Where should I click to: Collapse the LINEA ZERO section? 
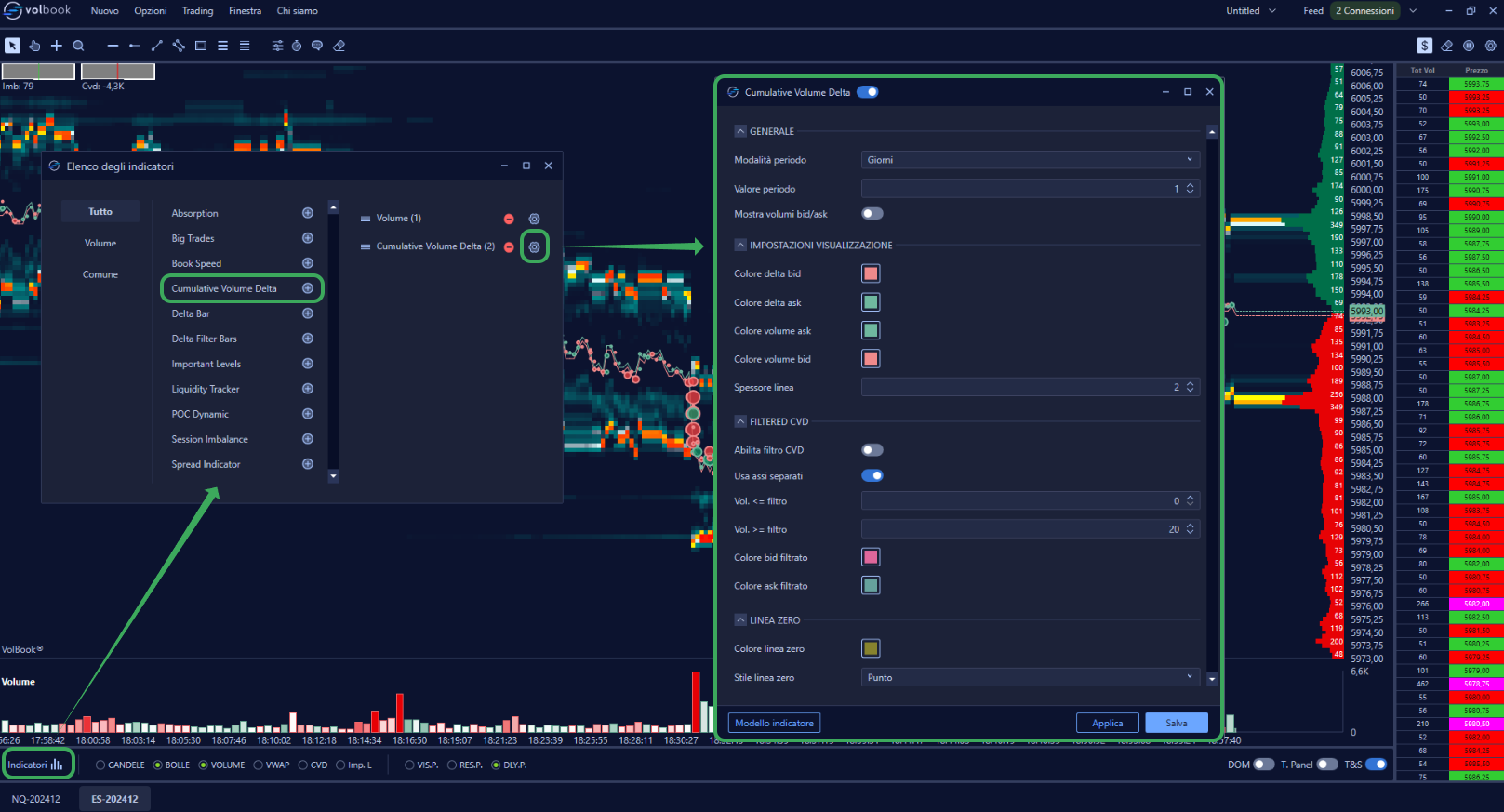(x=740, y=620)
